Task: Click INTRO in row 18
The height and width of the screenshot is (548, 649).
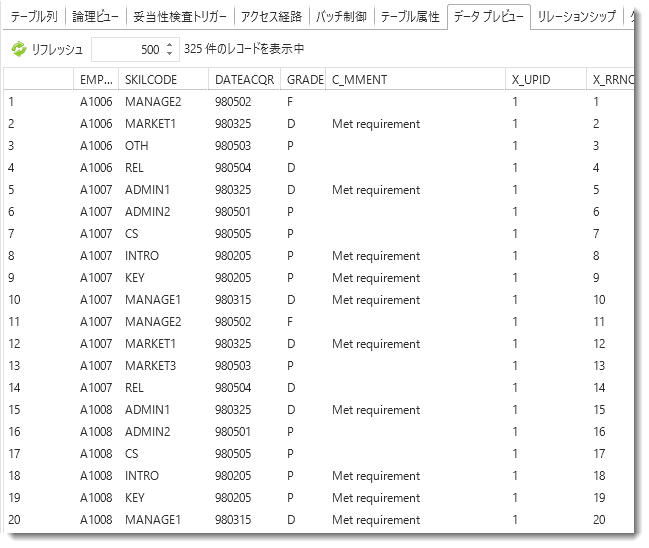Action: point(142,476)
